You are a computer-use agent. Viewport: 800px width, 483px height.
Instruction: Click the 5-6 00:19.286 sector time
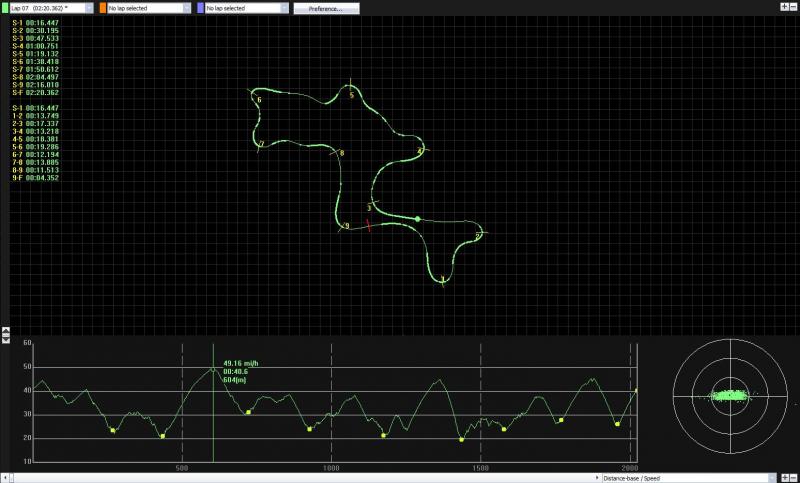coord(35,147)
